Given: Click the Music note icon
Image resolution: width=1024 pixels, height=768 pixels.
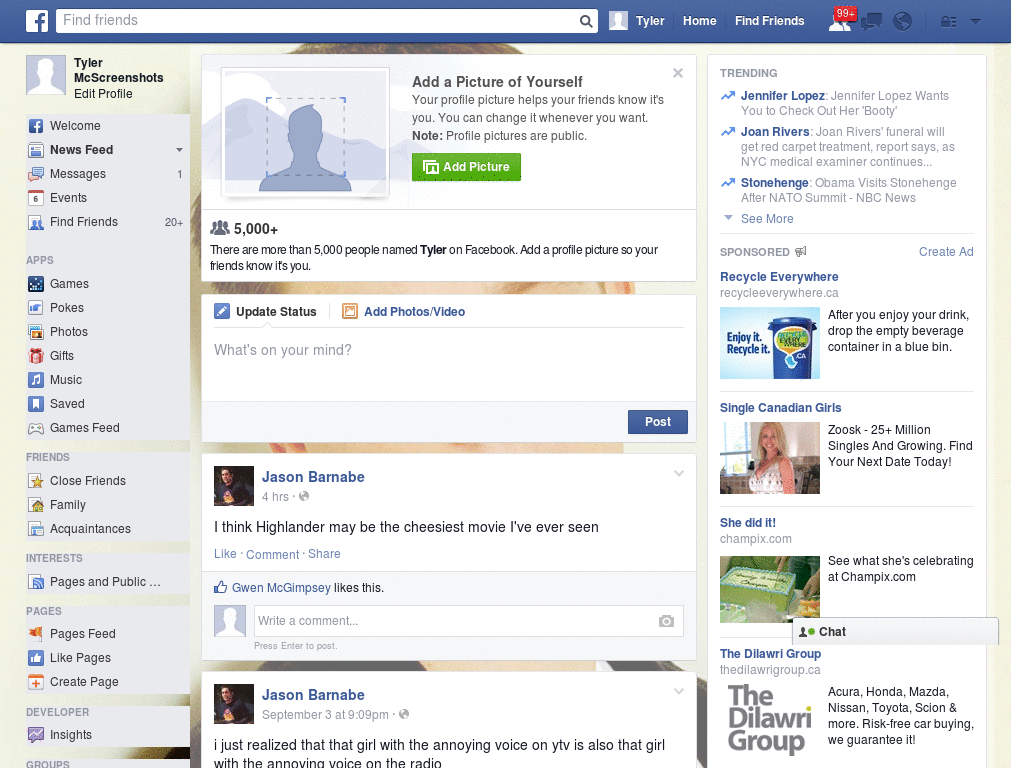Looking at the screenshot, I should [36, 380].
